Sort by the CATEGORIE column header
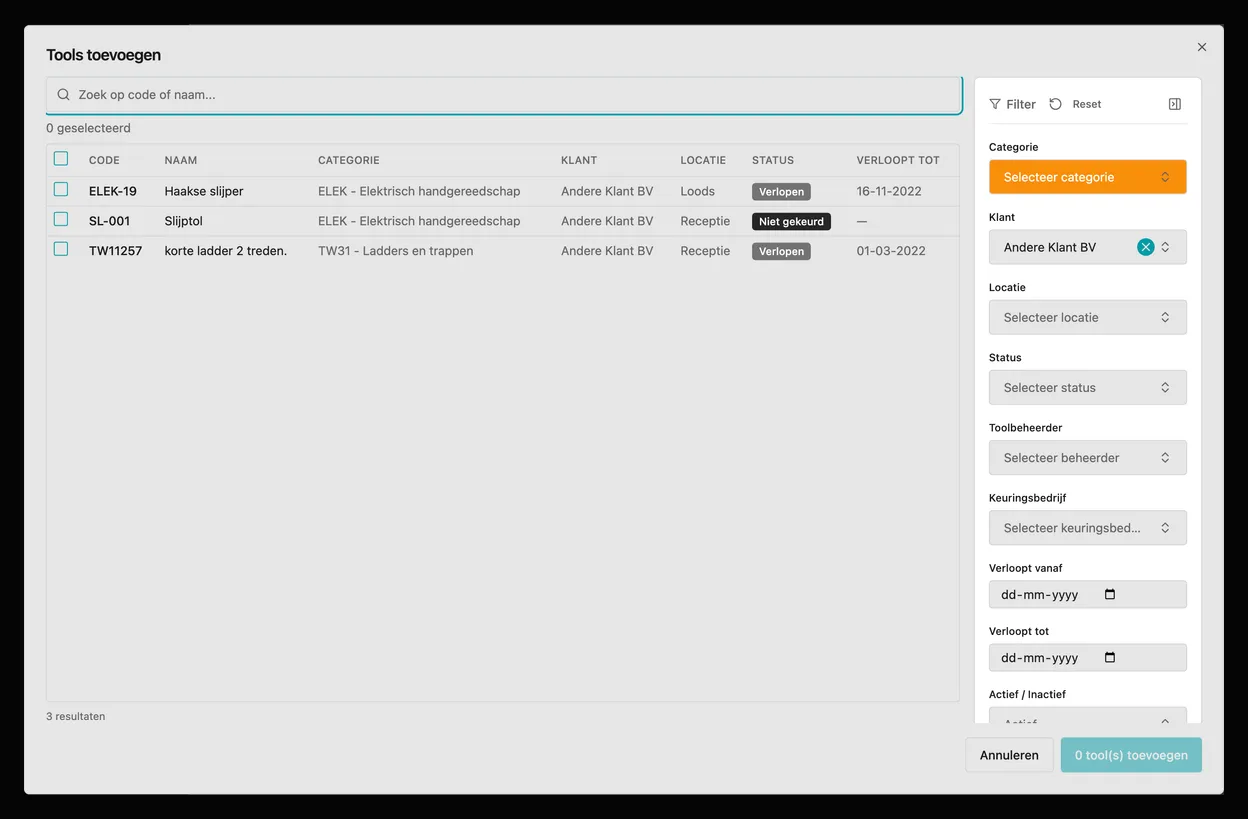The image size is (1248, 819). click(x=349, y=160)
